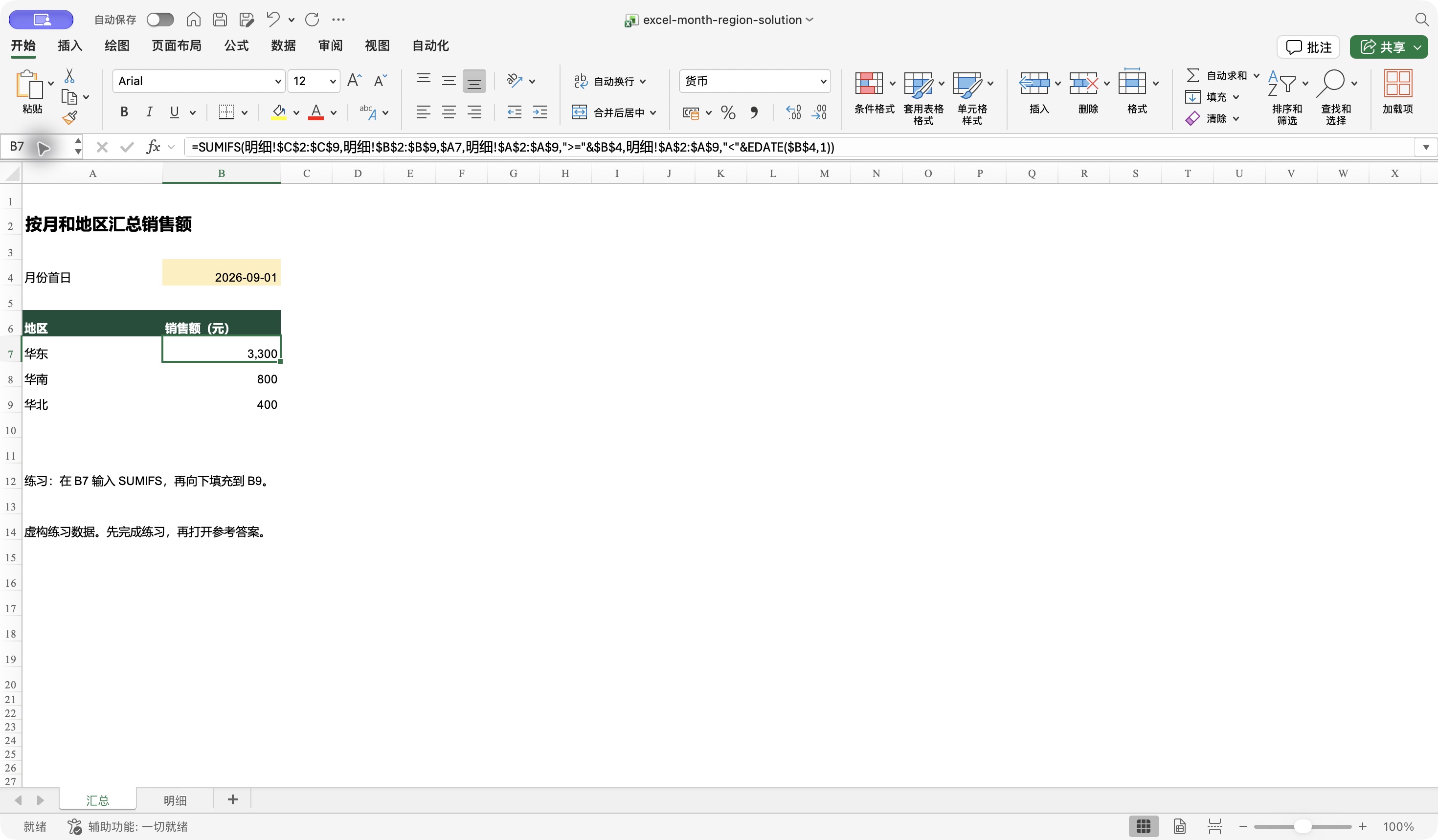Toggle the AutoSave (自动保存) switch
1438x840 pixels.
tap(160, 20)
